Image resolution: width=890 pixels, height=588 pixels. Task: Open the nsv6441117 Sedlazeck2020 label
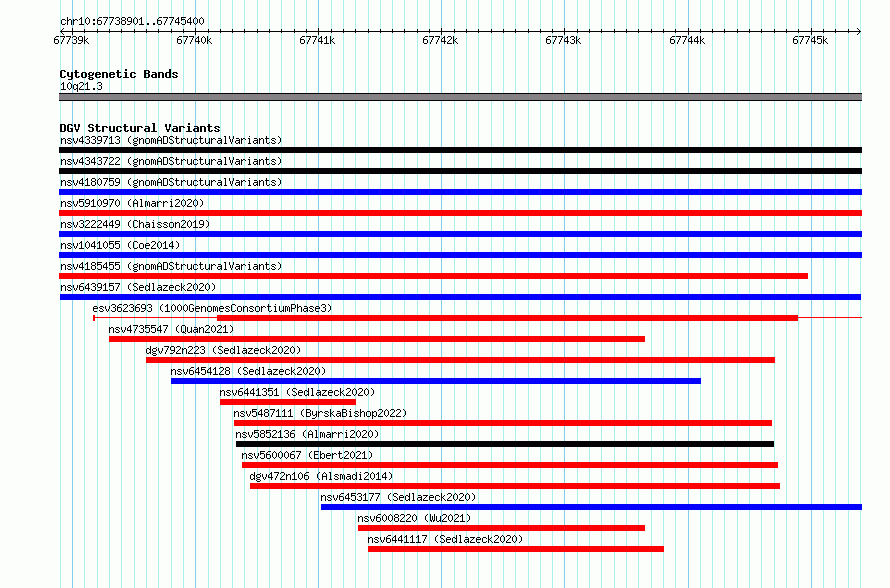(446, 539)
